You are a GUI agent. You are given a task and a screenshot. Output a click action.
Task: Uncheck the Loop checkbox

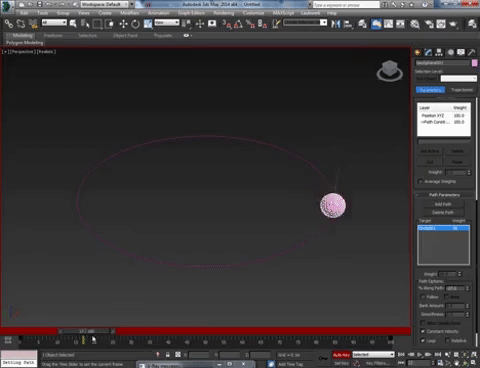click(x=423, y=341)
